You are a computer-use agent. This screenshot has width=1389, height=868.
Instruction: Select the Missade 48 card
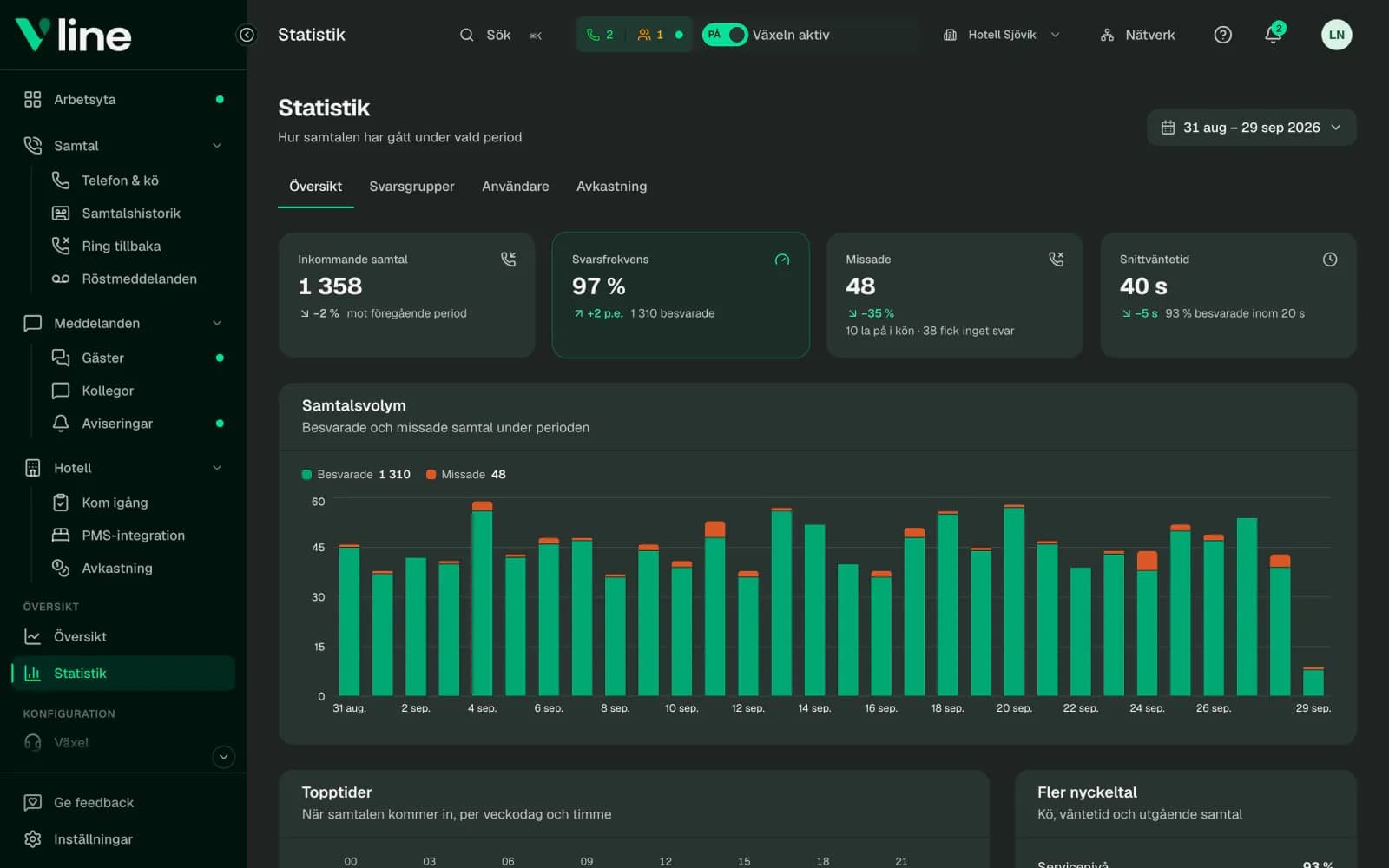pyautogui.click(x=955, y=295)
